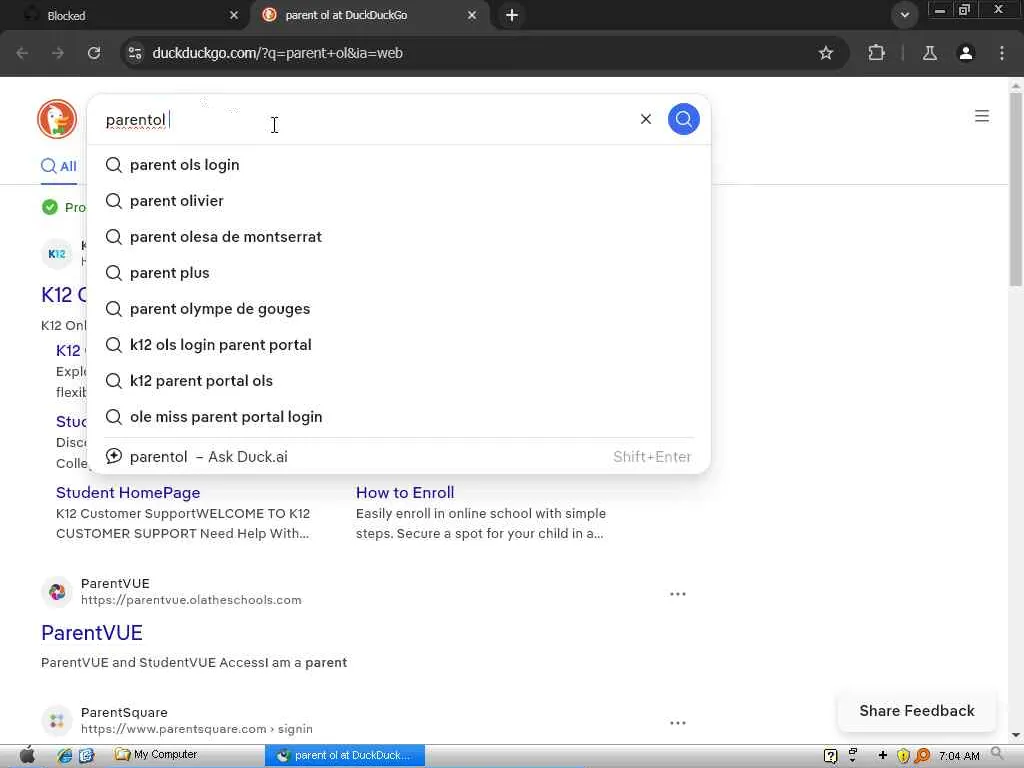Click into the search text field

(x=366, y=120)
